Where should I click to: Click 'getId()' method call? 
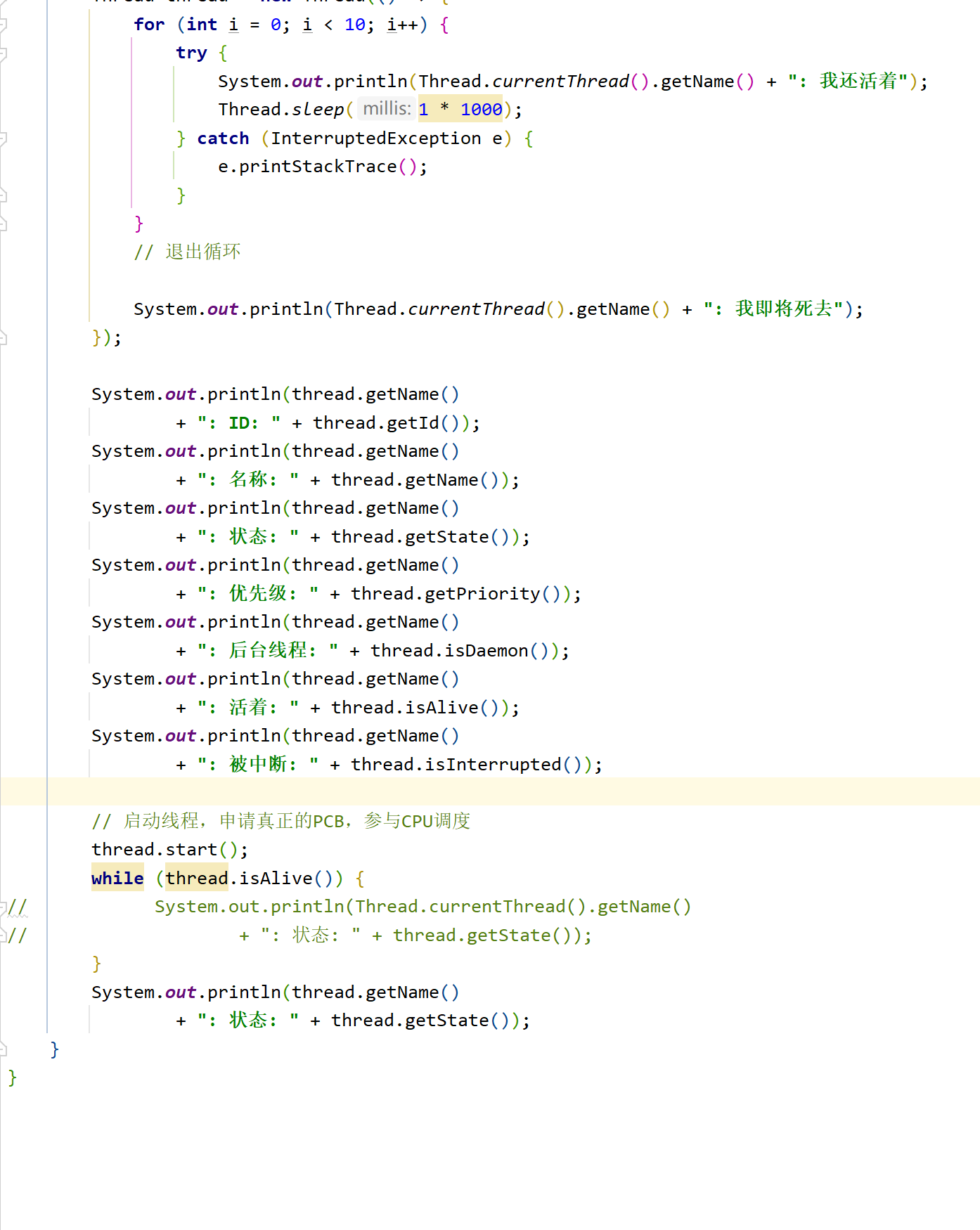423,423
